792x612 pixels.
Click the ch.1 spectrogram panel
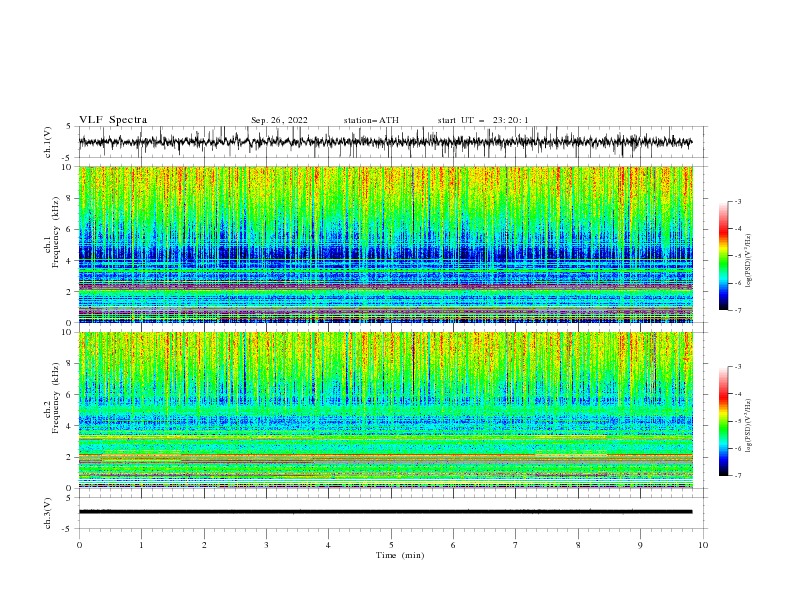pos(385,244)
